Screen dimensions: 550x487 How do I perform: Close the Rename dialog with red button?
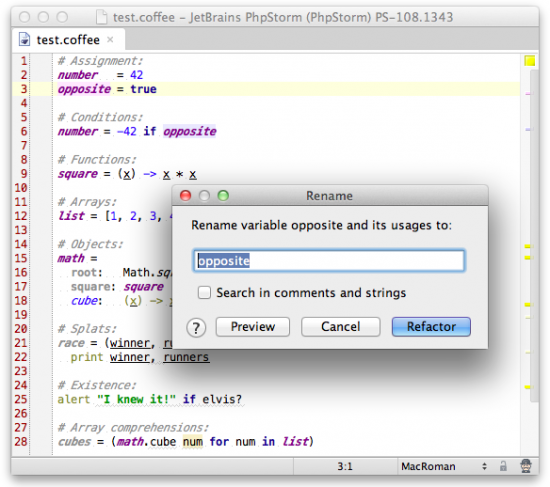[x=186, y=195]
